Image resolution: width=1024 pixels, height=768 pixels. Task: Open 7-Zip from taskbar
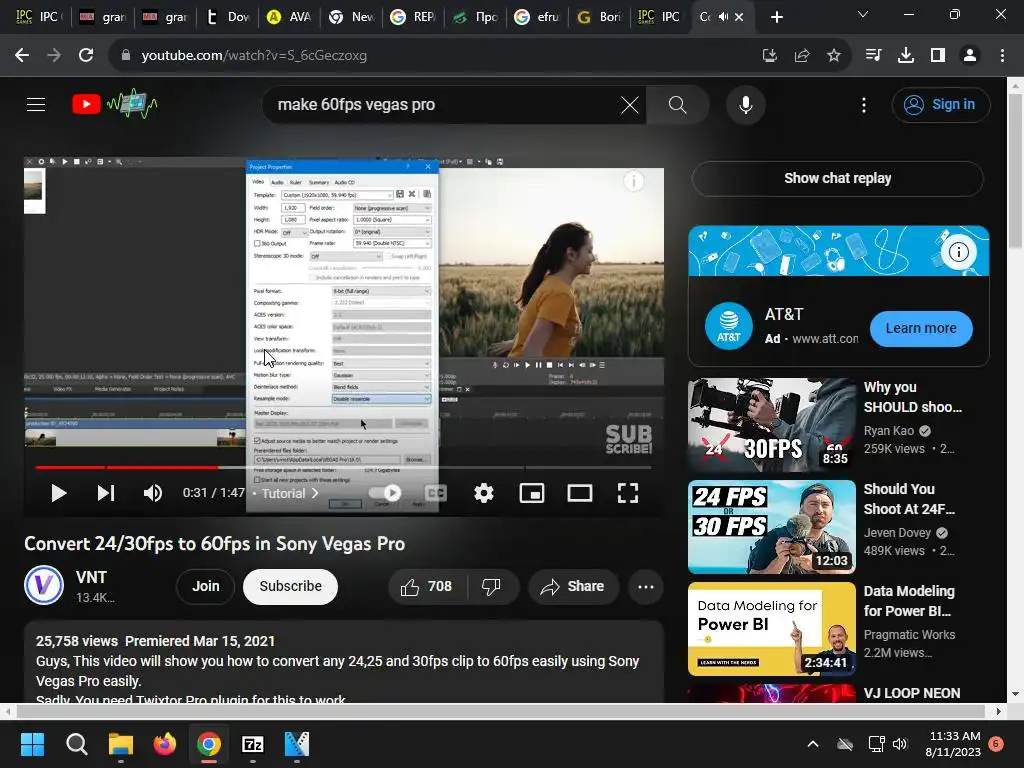tap(253, 744)
